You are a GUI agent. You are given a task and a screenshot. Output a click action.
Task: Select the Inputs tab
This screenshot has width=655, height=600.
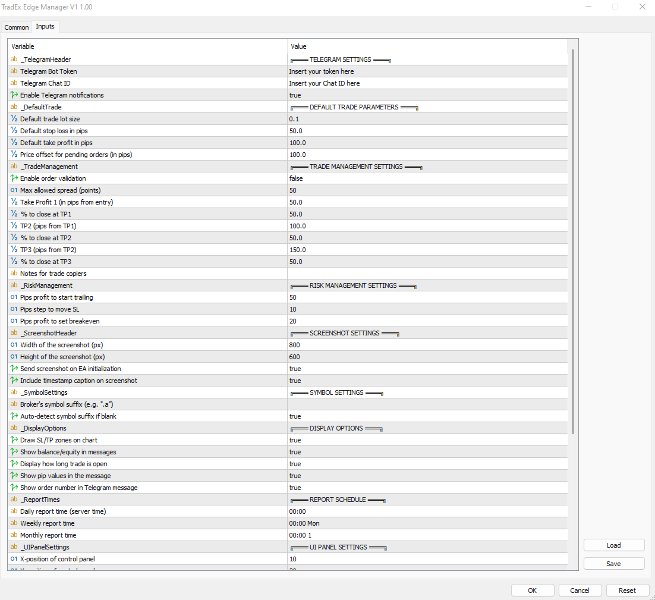45,26
